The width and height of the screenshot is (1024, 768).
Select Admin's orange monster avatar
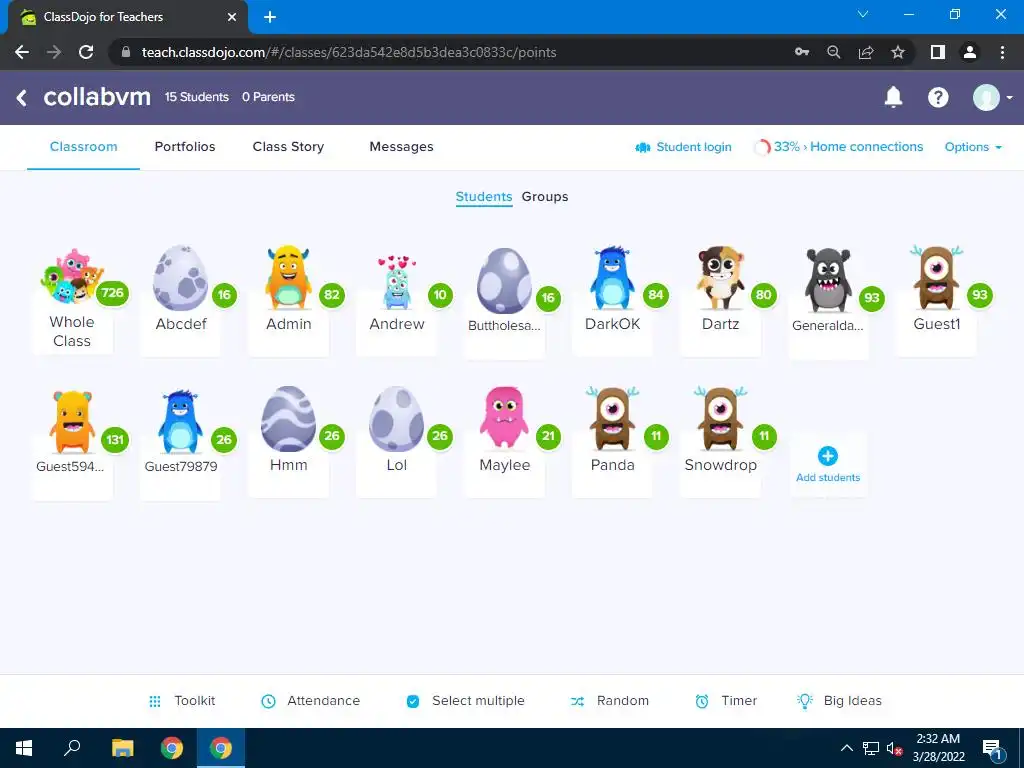pos(288,278)
